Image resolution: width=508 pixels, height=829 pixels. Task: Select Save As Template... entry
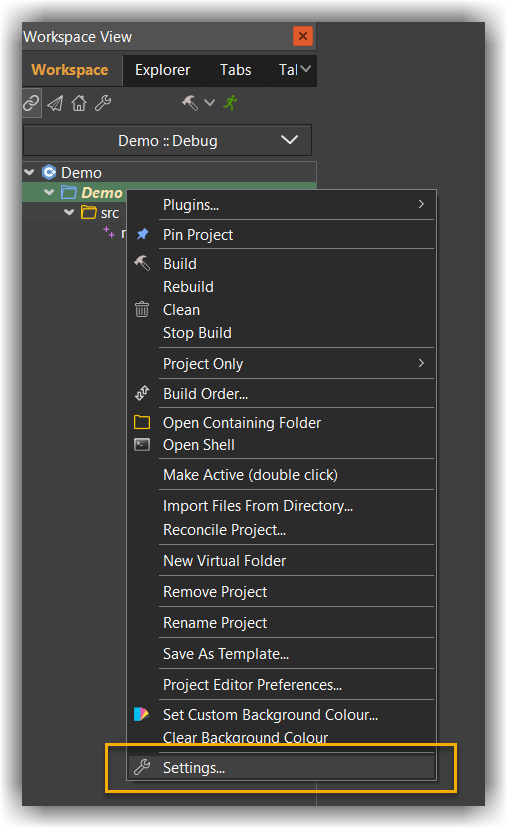point(281,654)
